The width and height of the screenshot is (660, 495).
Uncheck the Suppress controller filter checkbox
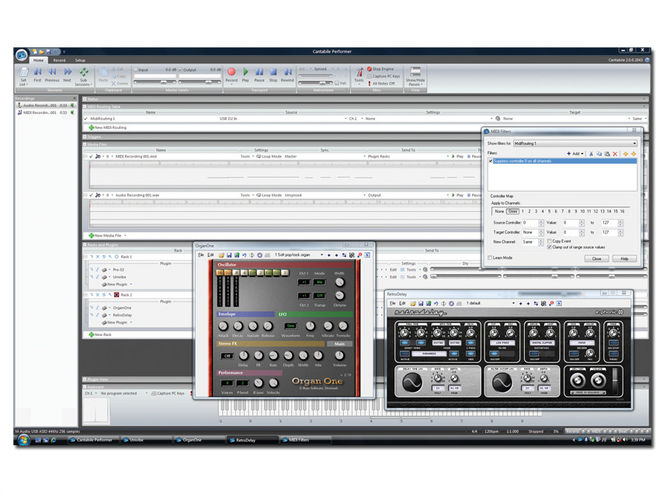pos(490,161)
